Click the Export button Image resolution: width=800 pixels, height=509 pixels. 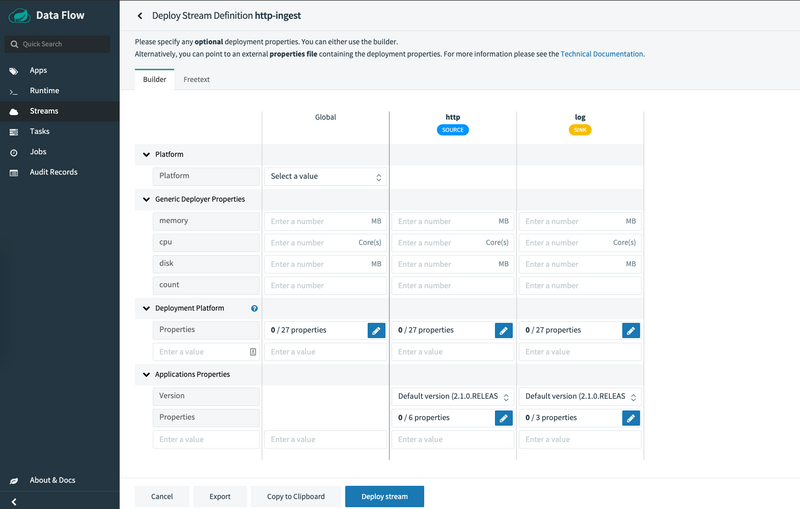coord(220,496)
